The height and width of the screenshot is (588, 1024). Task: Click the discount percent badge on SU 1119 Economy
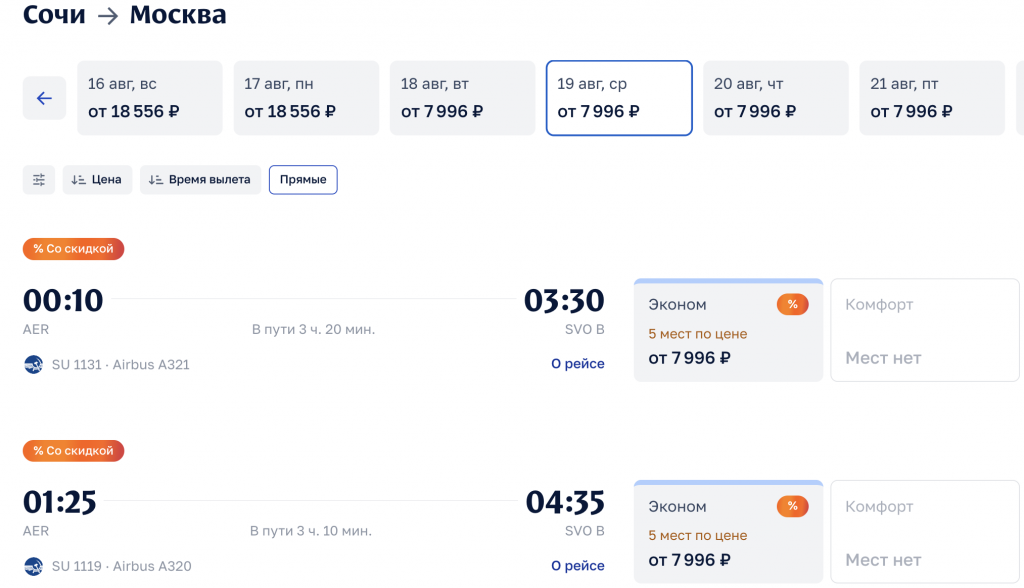[792, 507]
